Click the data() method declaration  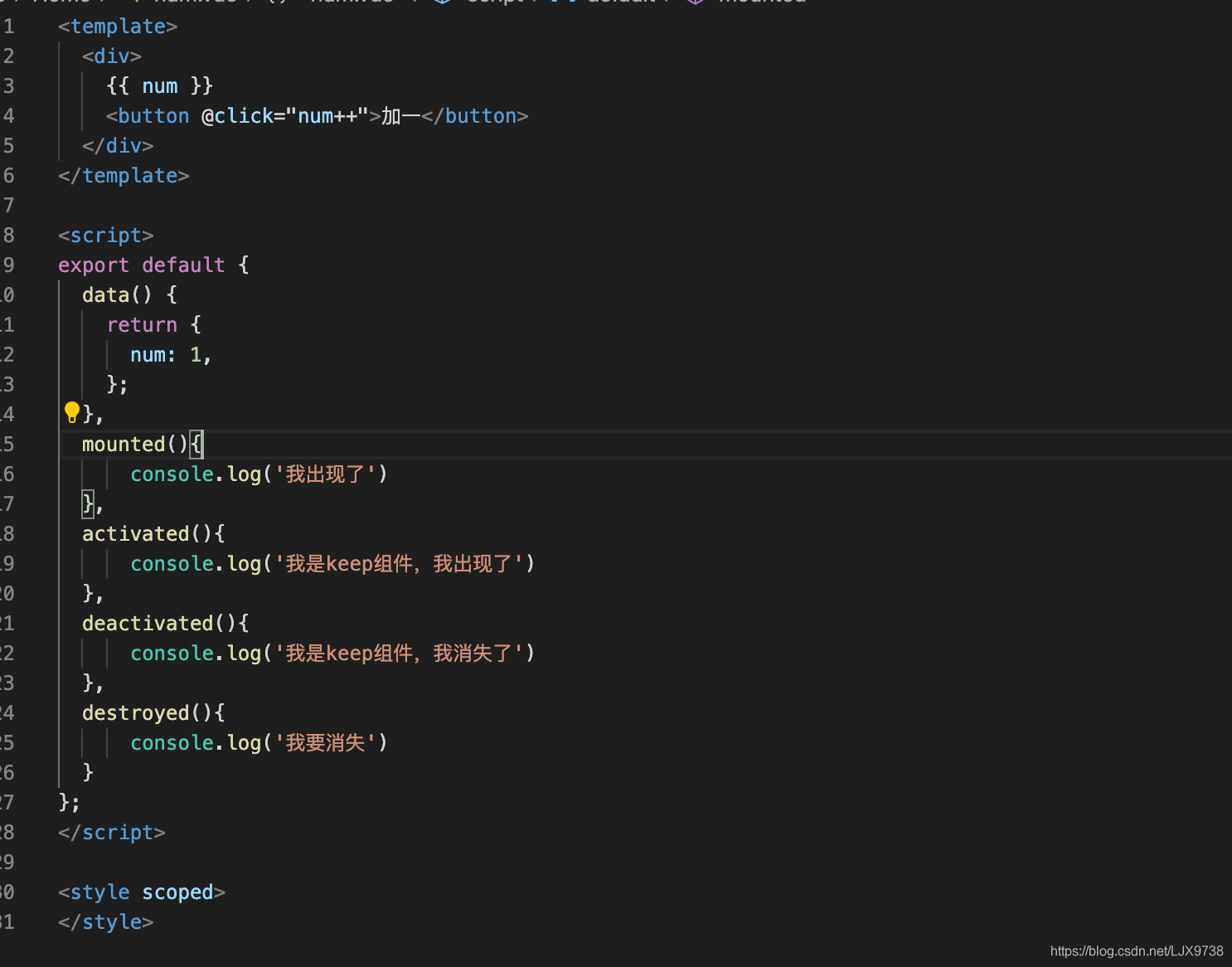pyautogui.click(x=129, y=295)
